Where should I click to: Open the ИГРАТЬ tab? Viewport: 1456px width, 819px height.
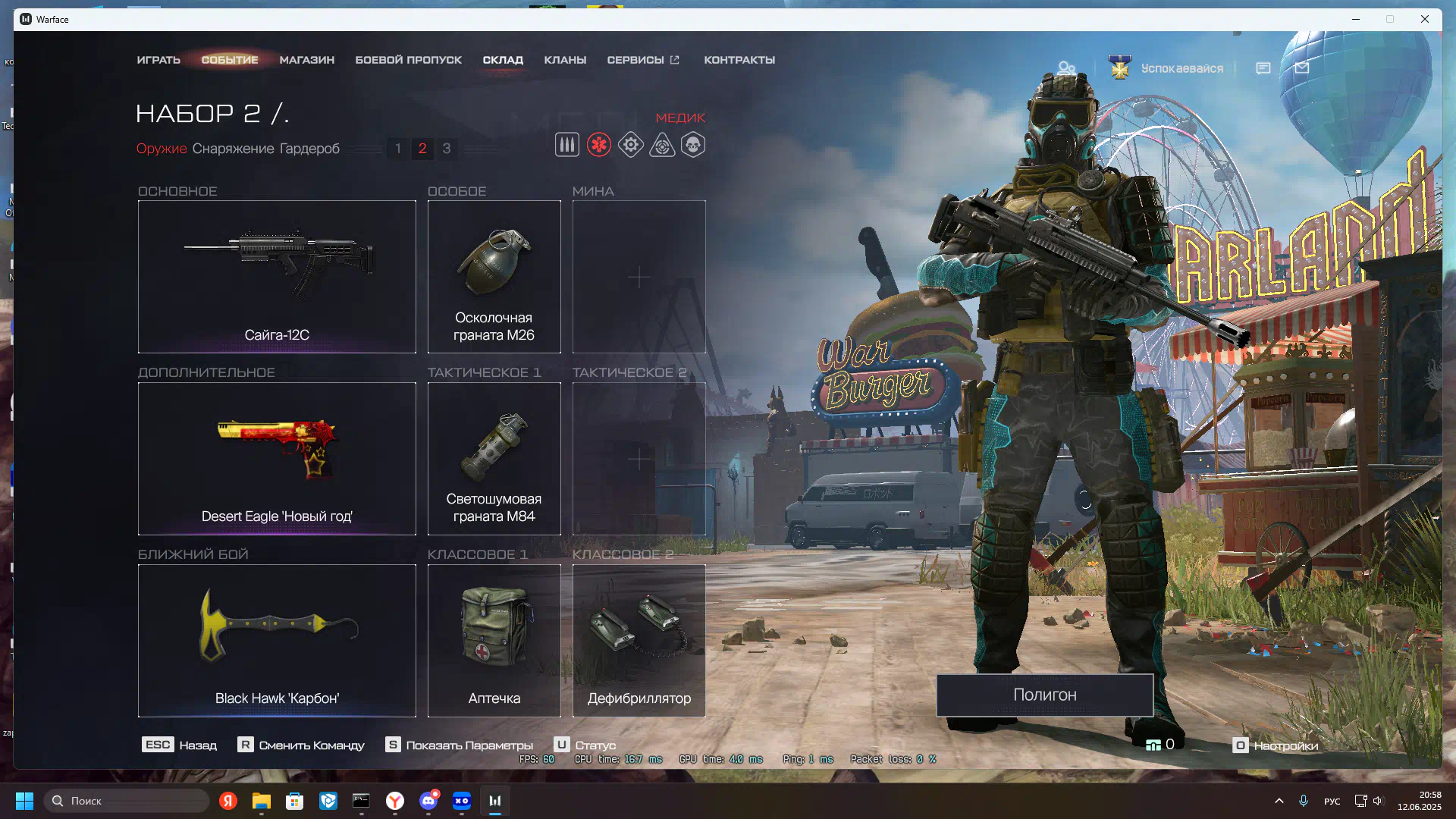(x=158, y=60)
